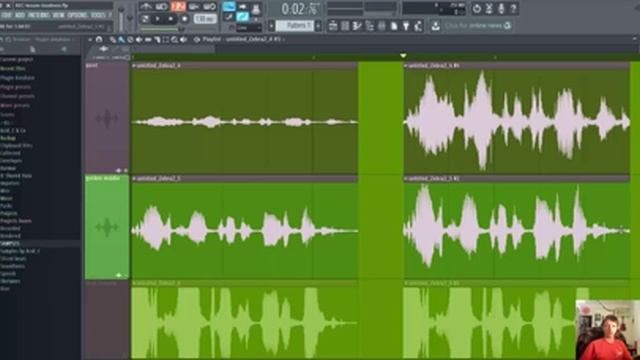Open the ADD menu
This screenshot has height=360, width=640.
pyautogui.click(x=20, y=15)
